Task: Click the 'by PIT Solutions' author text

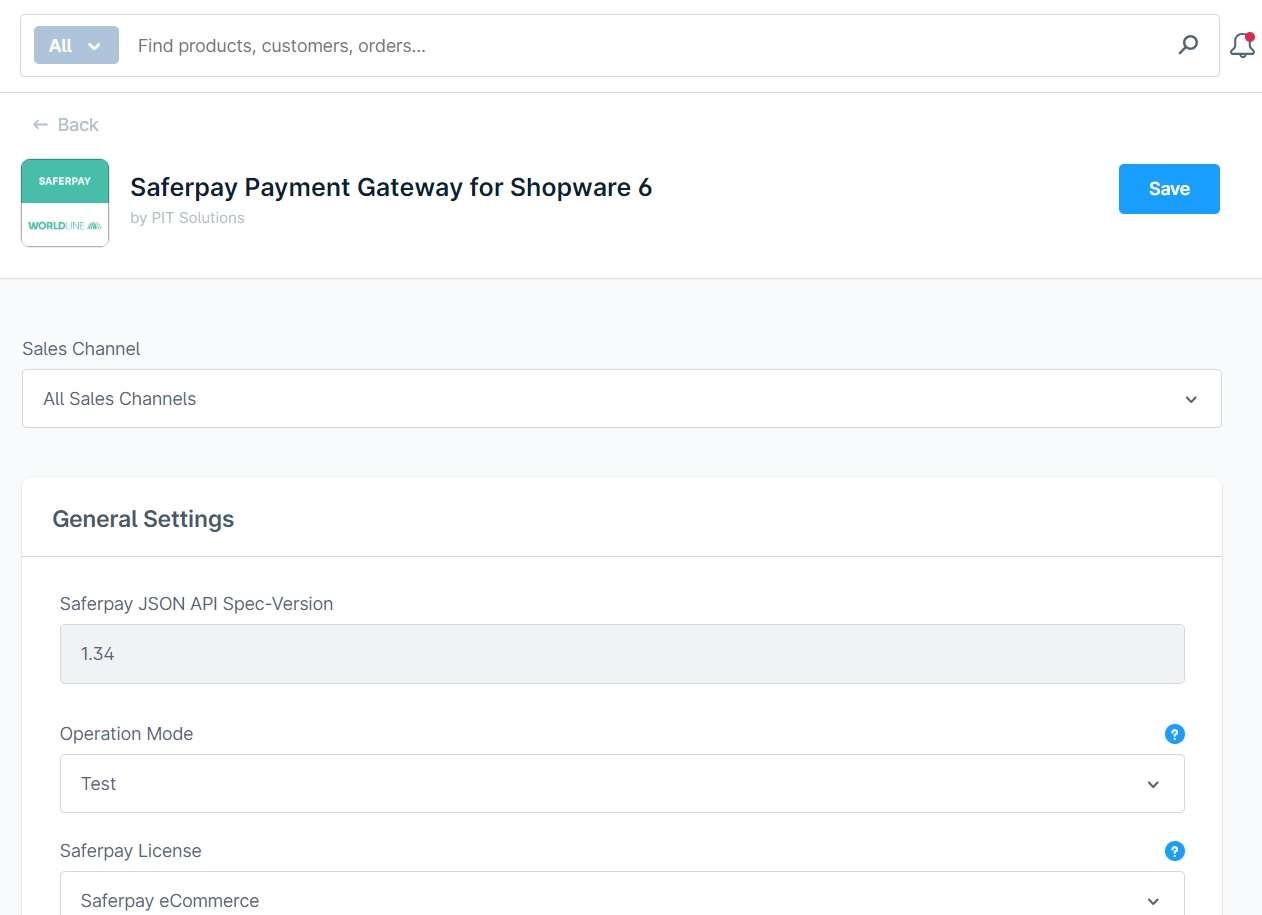Action: (187, 218)
